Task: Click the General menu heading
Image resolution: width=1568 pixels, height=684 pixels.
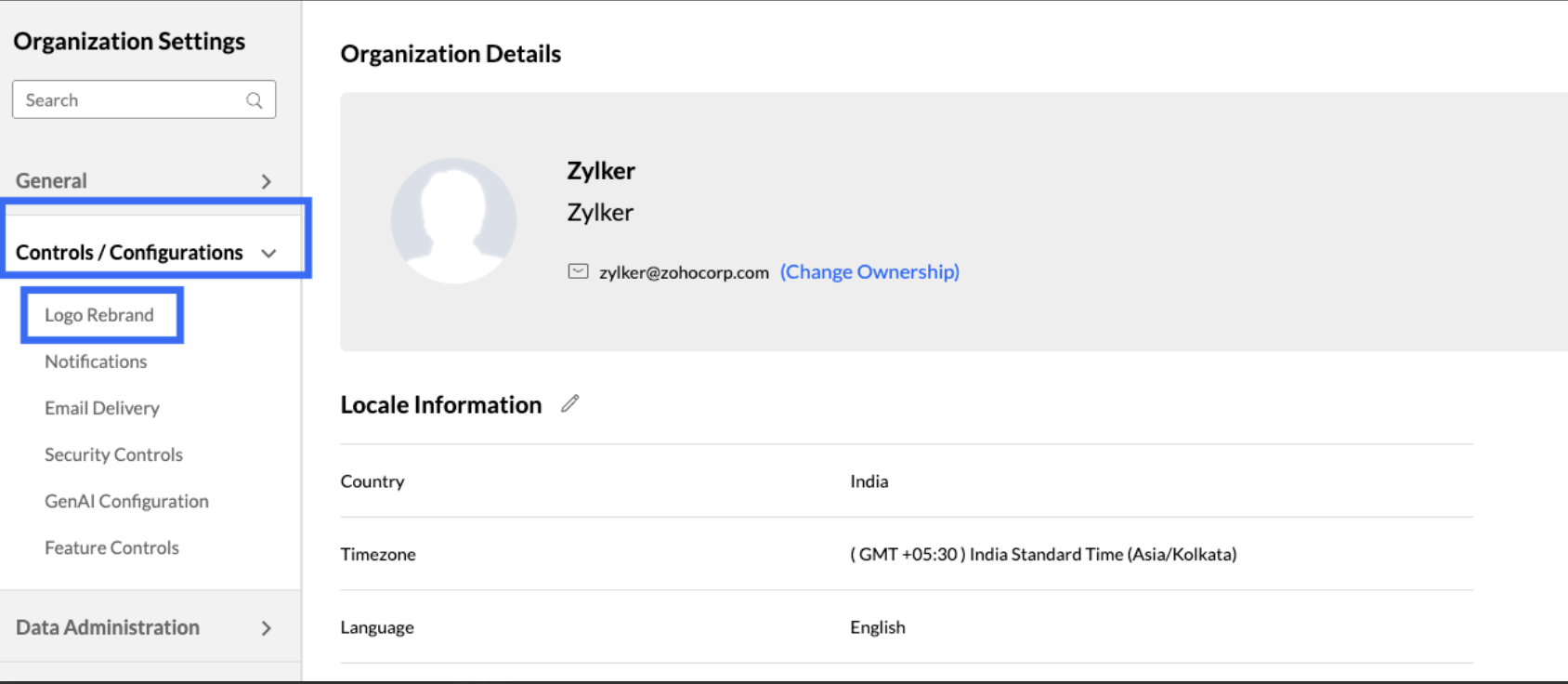Action: click(x=51, y=181)
